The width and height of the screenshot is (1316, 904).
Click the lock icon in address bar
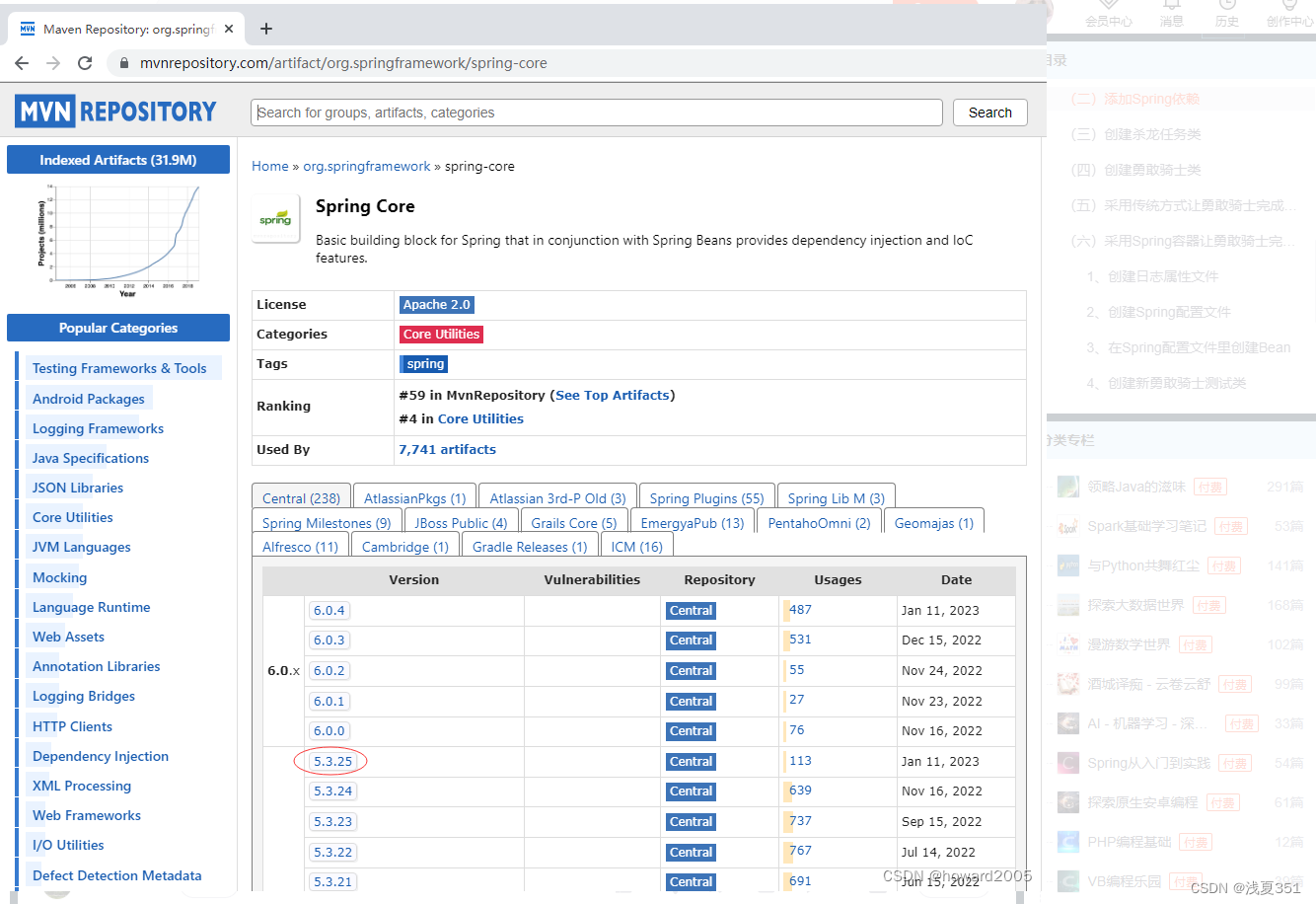(124, 63)
